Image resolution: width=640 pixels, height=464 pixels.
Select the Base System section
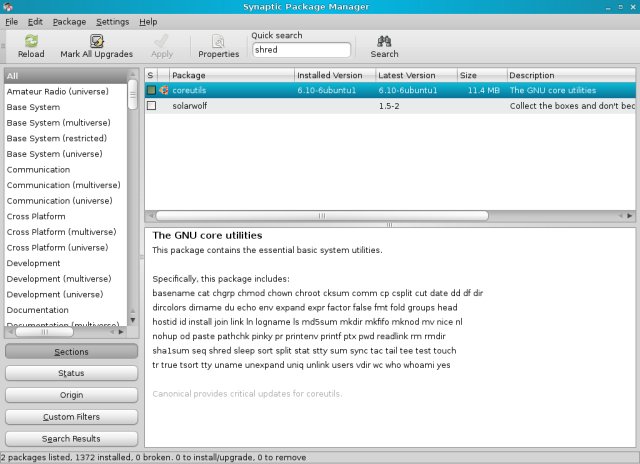coord(66,107)
